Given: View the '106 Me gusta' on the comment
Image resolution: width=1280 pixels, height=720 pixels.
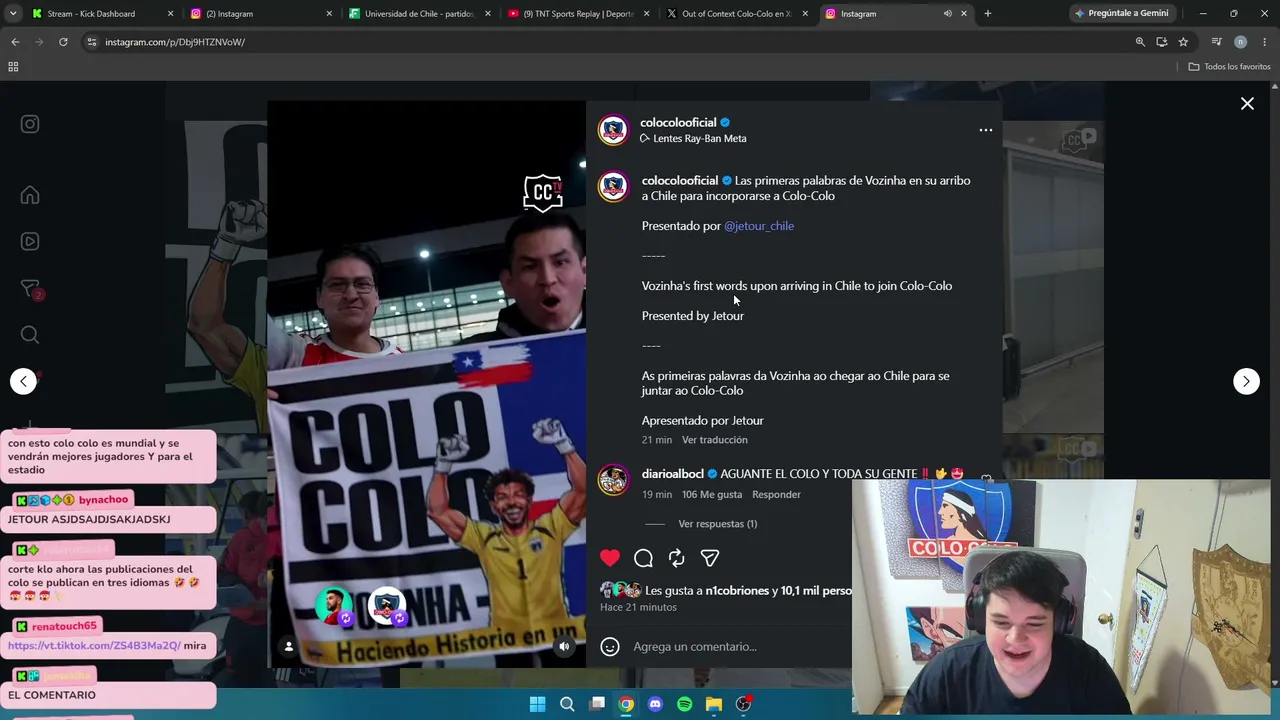Looking at the screenshot, I should tap(712, 495).
